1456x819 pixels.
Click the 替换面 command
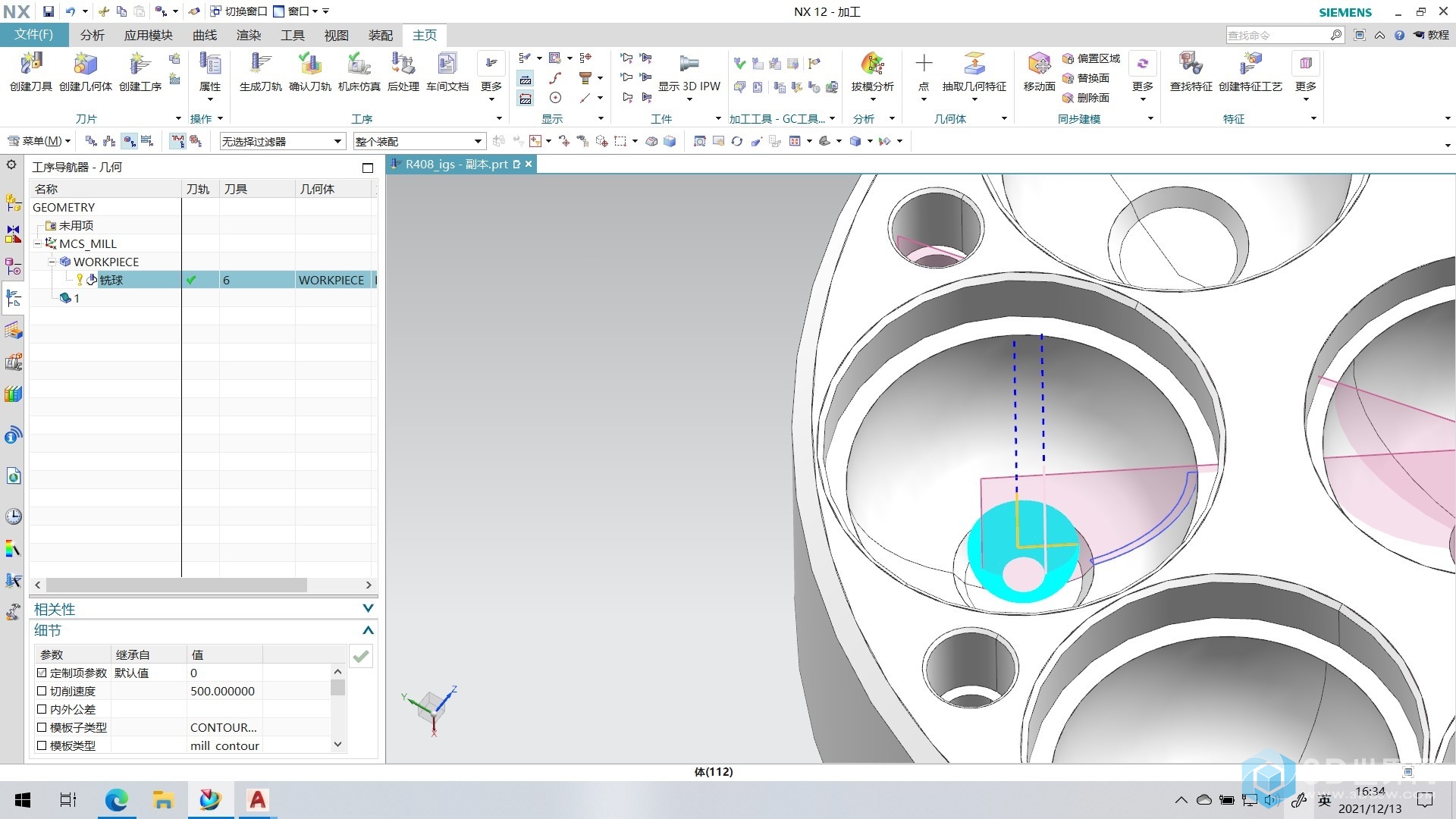coord(1086,78)
